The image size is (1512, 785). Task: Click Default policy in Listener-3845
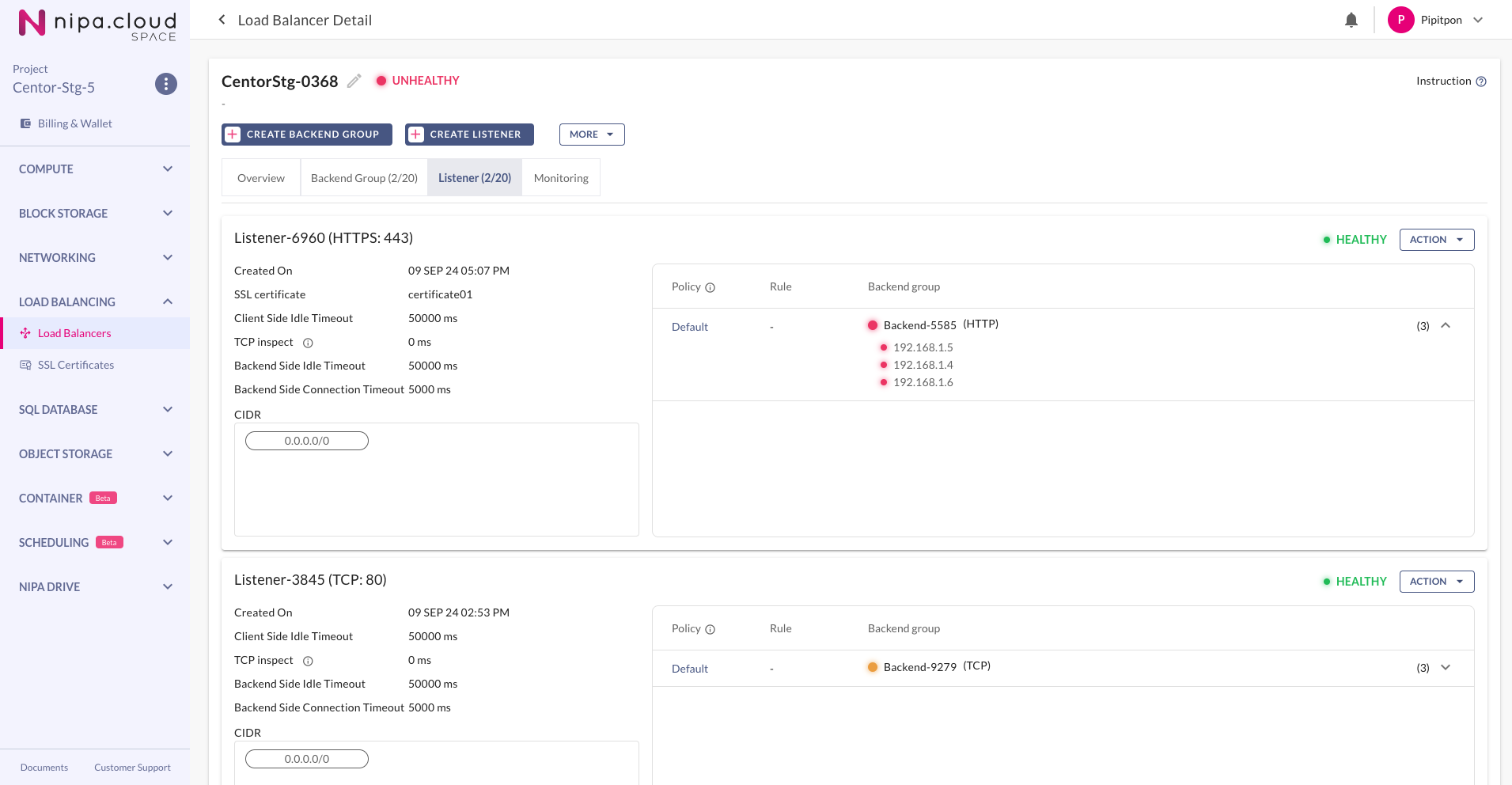pos(690,669)
